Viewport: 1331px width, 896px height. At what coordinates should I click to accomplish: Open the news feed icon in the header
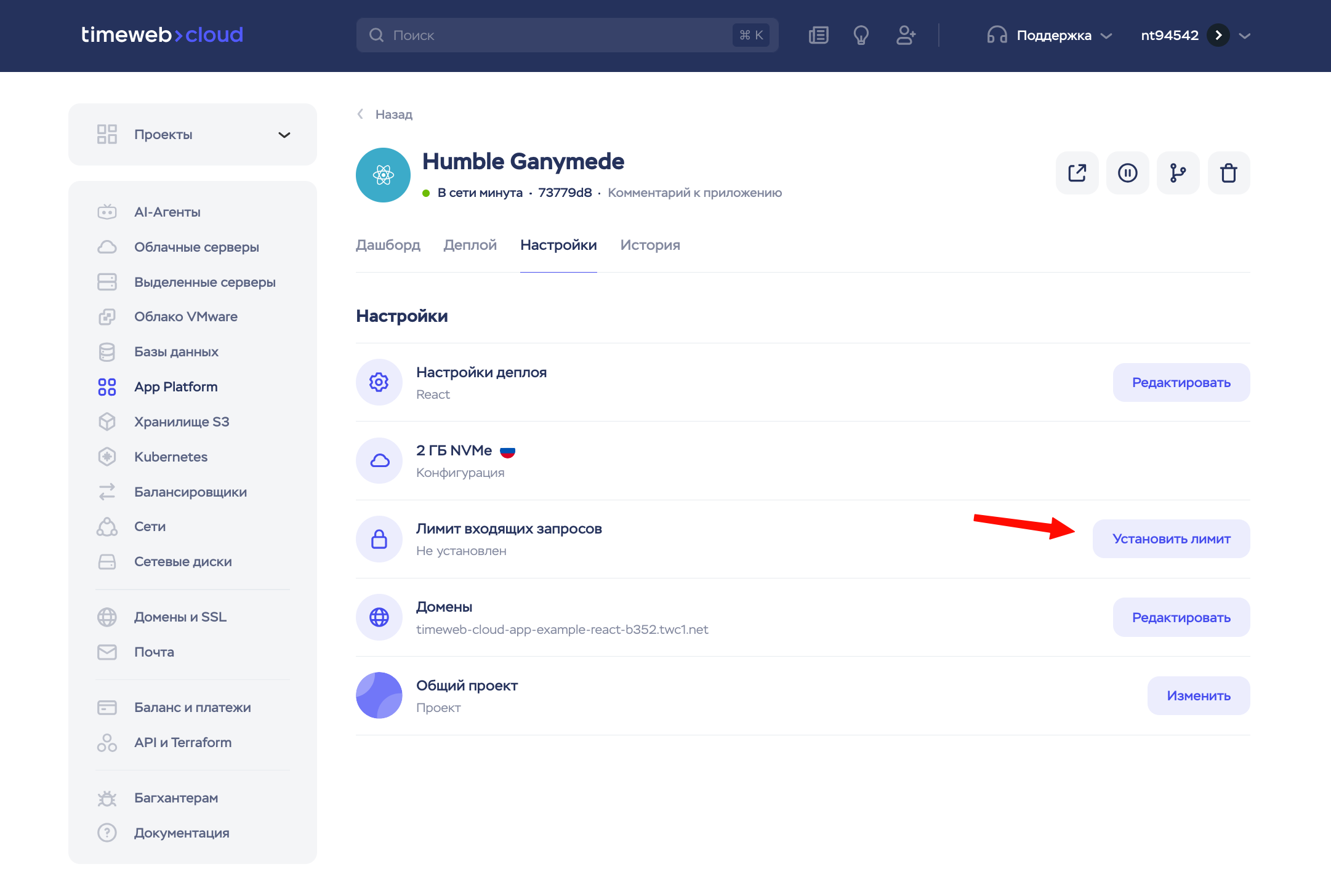coord(818,35)
